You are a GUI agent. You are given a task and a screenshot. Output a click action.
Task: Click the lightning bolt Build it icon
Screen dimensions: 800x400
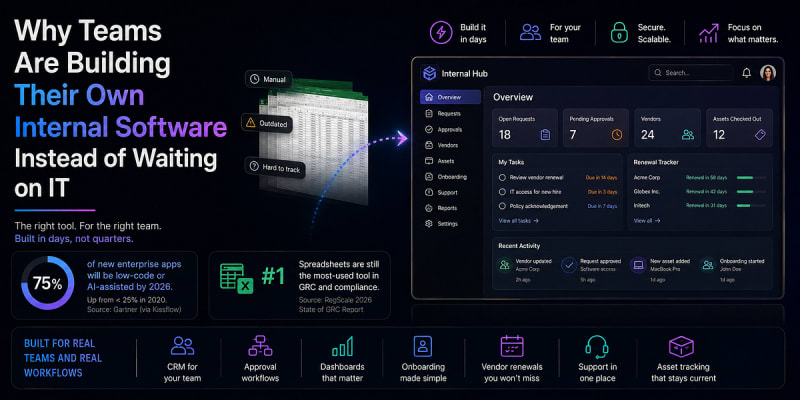point(441,33)
